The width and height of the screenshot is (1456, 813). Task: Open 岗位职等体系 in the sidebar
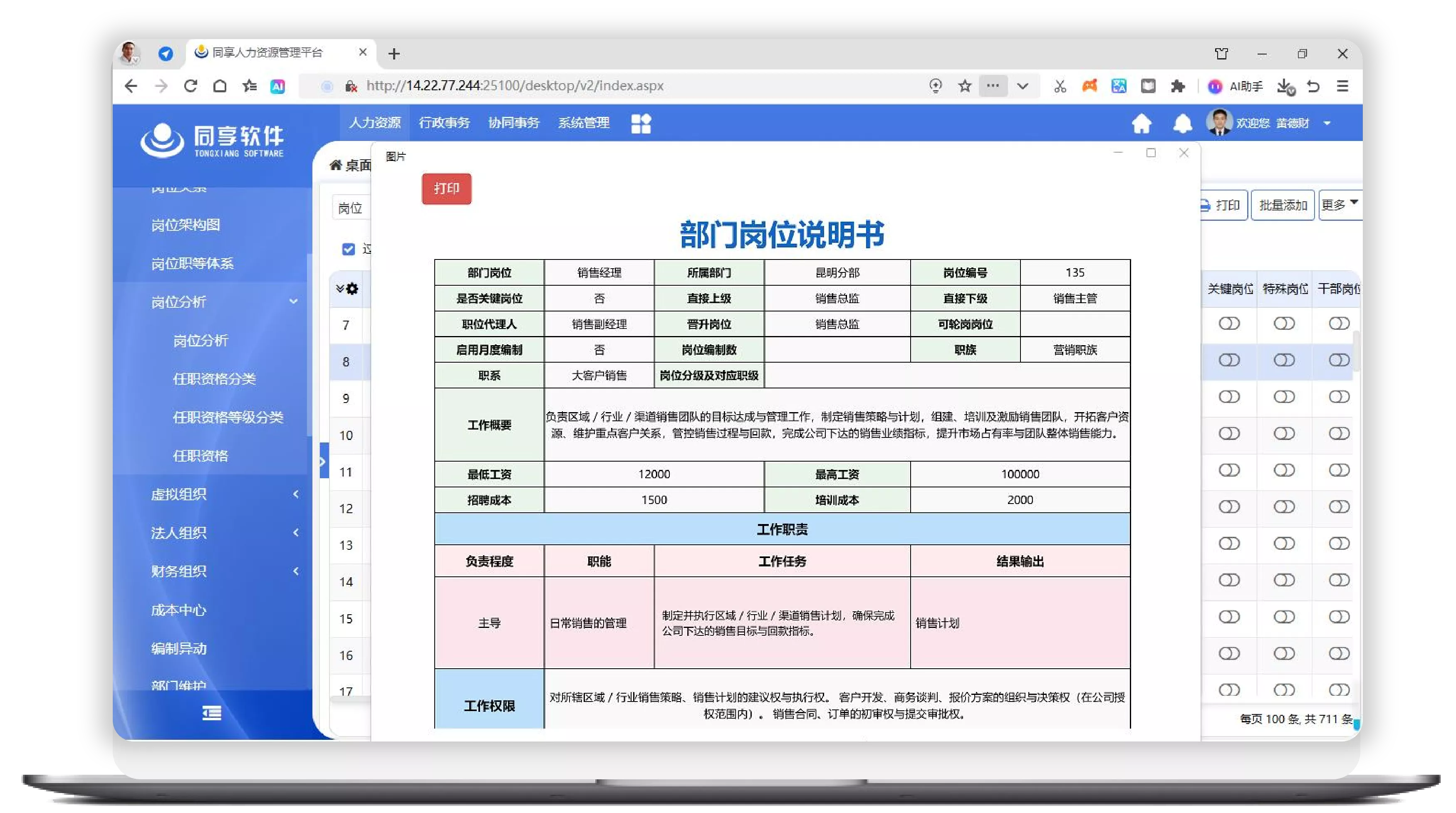(192, 263)
